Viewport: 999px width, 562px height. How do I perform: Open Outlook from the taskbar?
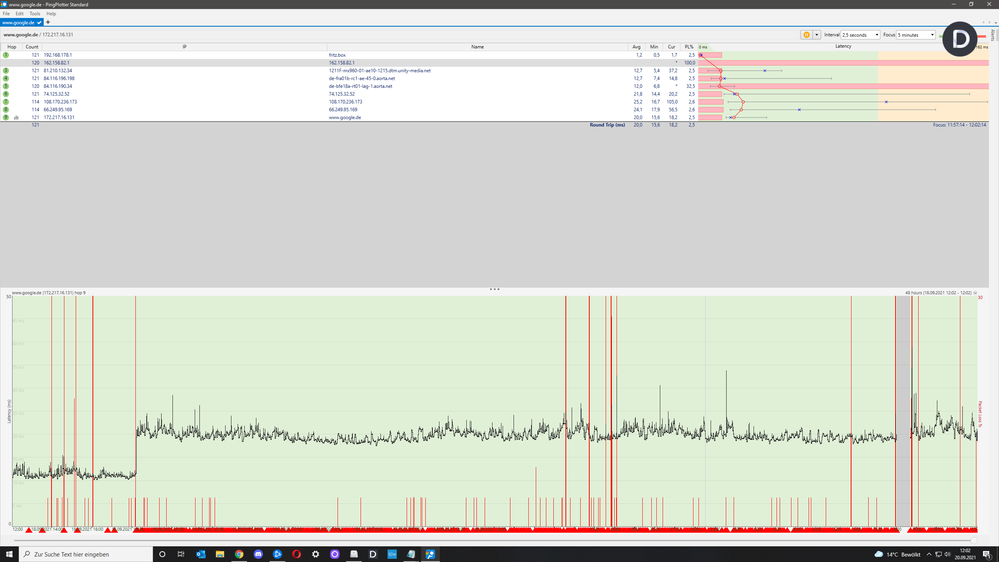point(200,554)
